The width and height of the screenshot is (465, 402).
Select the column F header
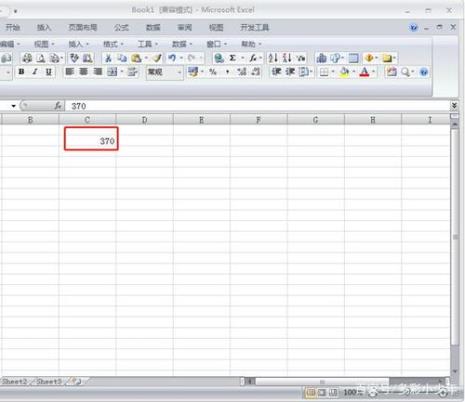coord(259,120)
